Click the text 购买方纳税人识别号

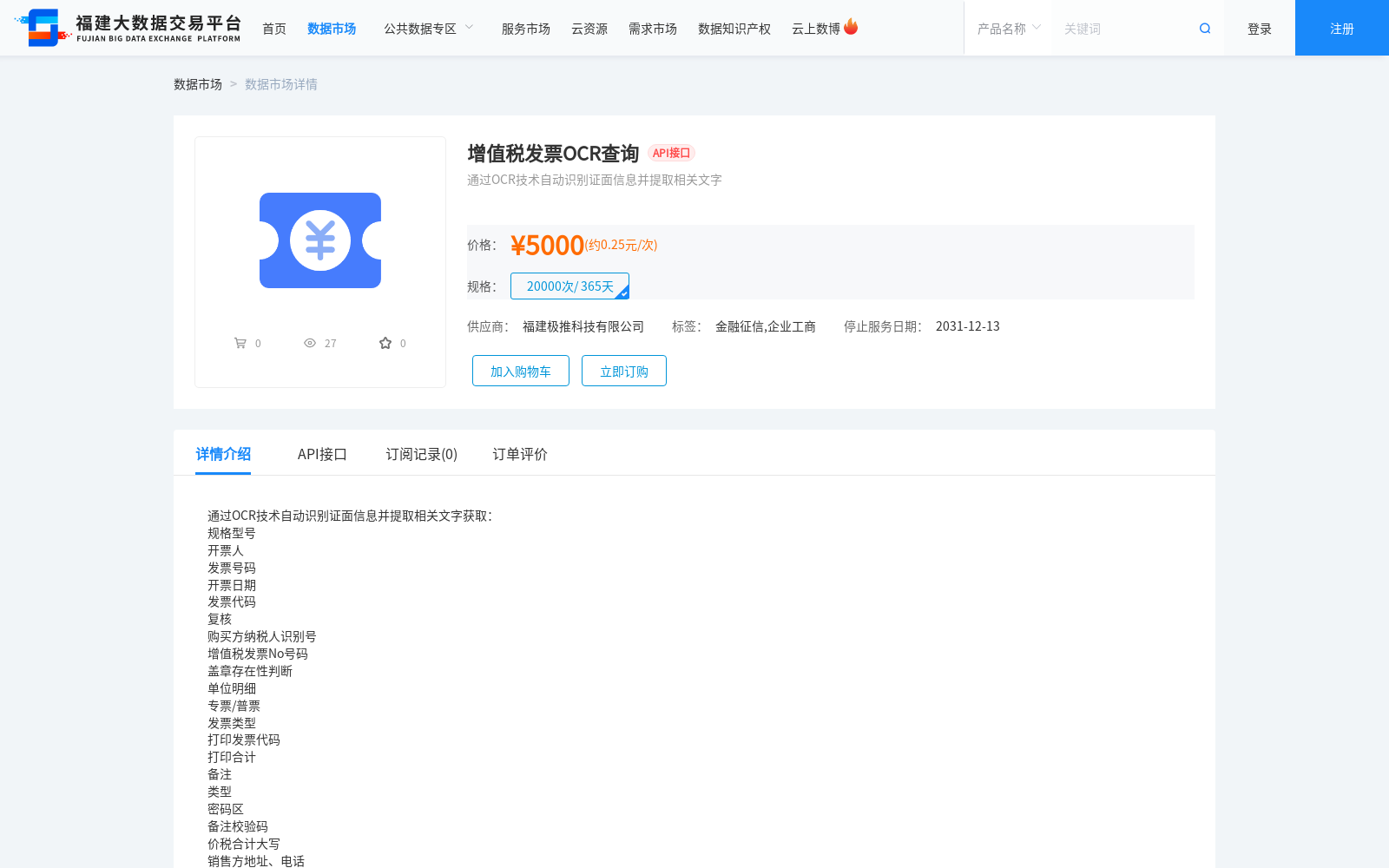pyautogui.click(x=262, y=636)
